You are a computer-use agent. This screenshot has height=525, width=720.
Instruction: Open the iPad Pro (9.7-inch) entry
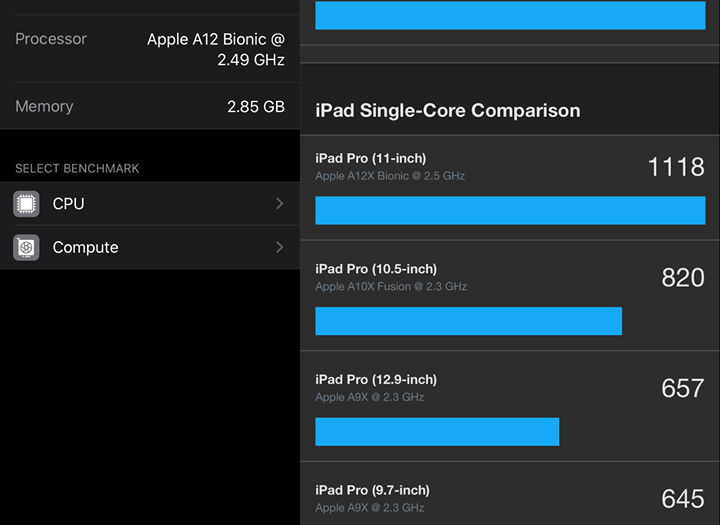[x=372, y=490]
